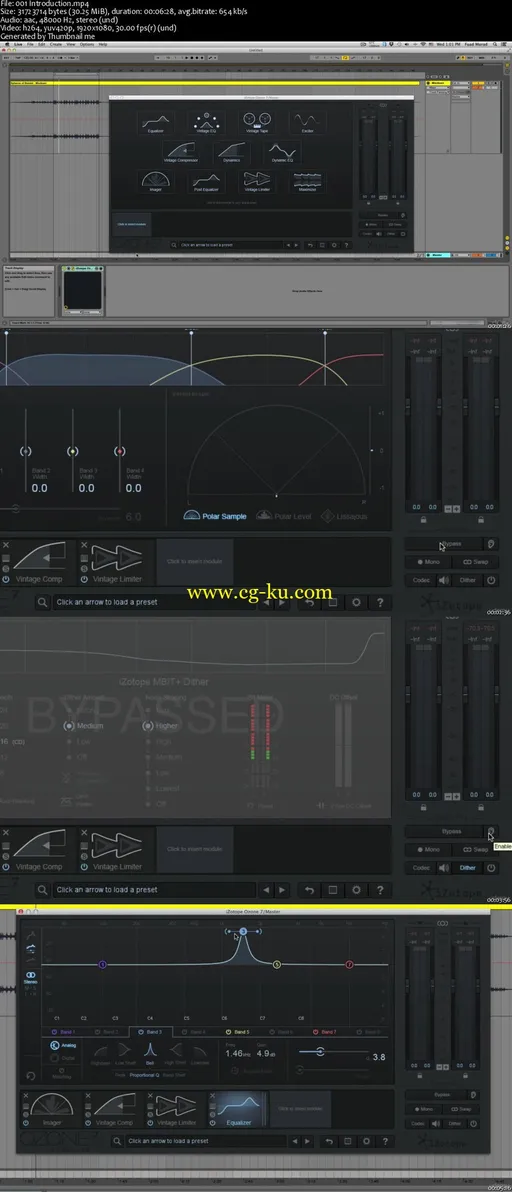Select Imager module tile in the Equalizer frame
This screenshot has width=512, height=1192.
click(x=52, y=1111)
